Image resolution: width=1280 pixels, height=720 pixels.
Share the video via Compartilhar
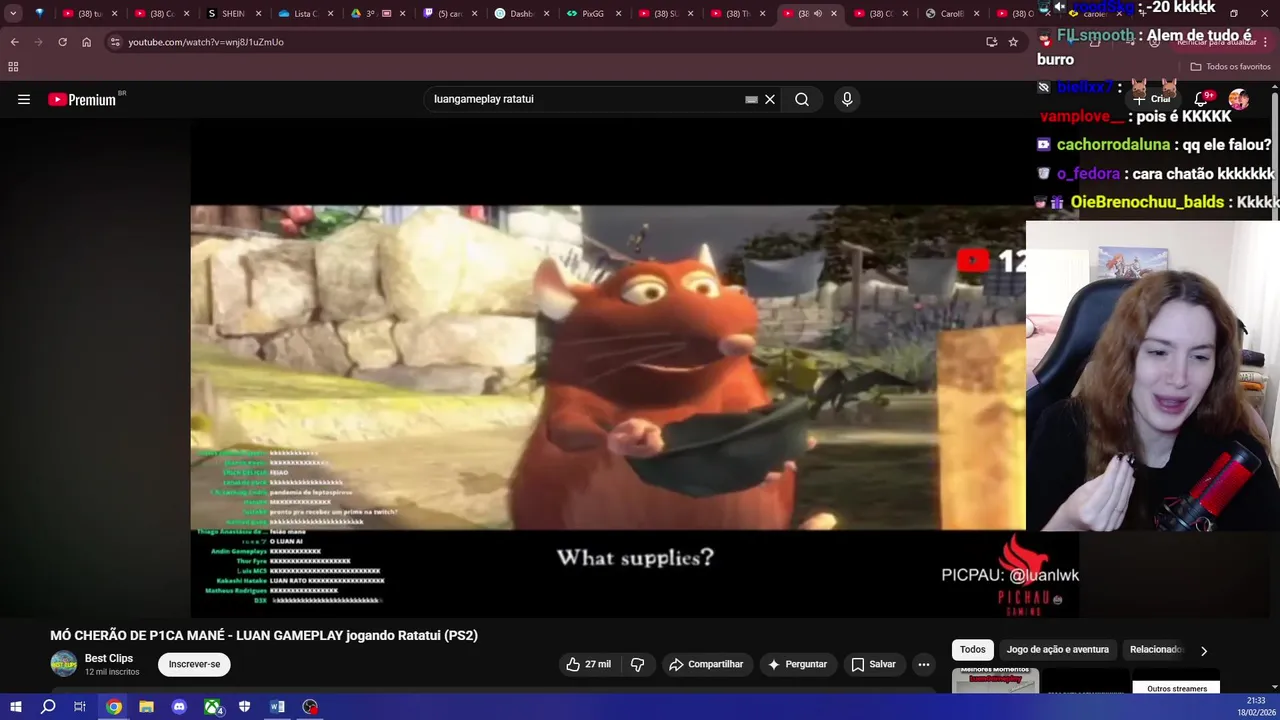point(706,664)
